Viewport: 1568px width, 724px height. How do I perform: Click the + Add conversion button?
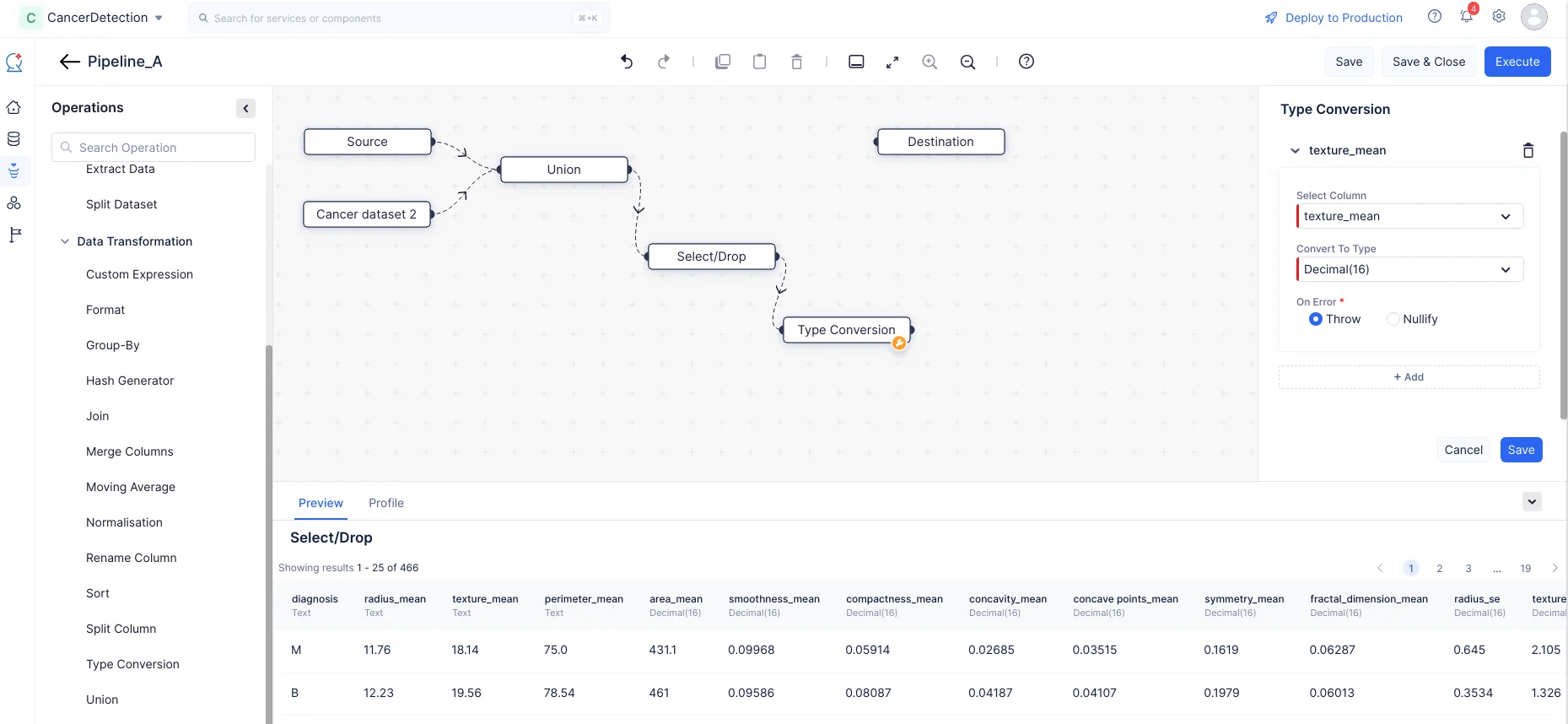[1409, 377]
